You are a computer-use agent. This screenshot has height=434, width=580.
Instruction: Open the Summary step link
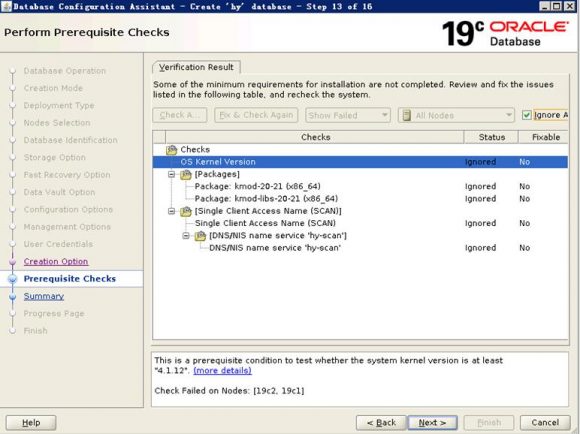pyautogui.click(x=44, y=296)
